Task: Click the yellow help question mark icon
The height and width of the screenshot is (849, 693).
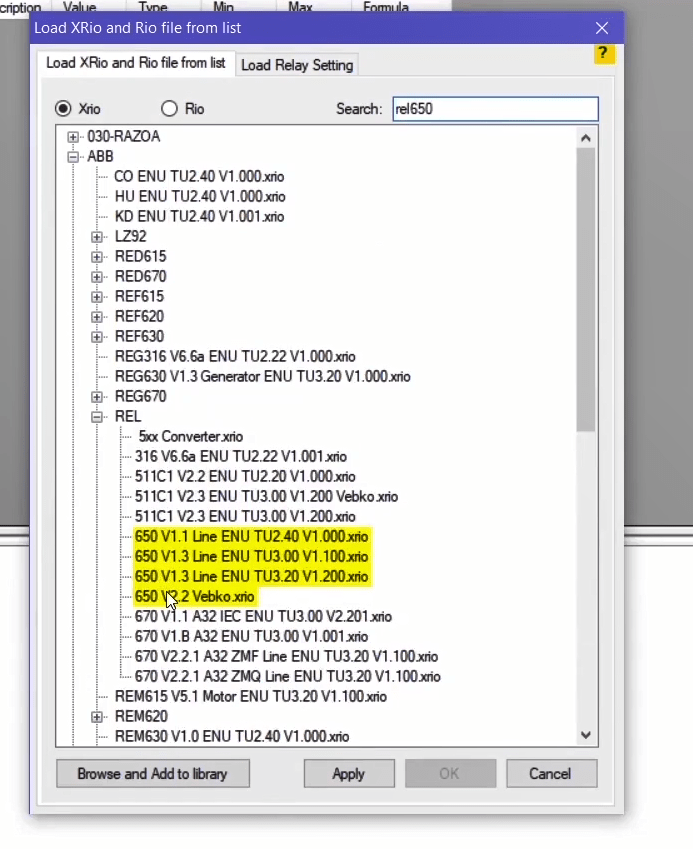Action: pyautogui.click(x=604, y=54)
